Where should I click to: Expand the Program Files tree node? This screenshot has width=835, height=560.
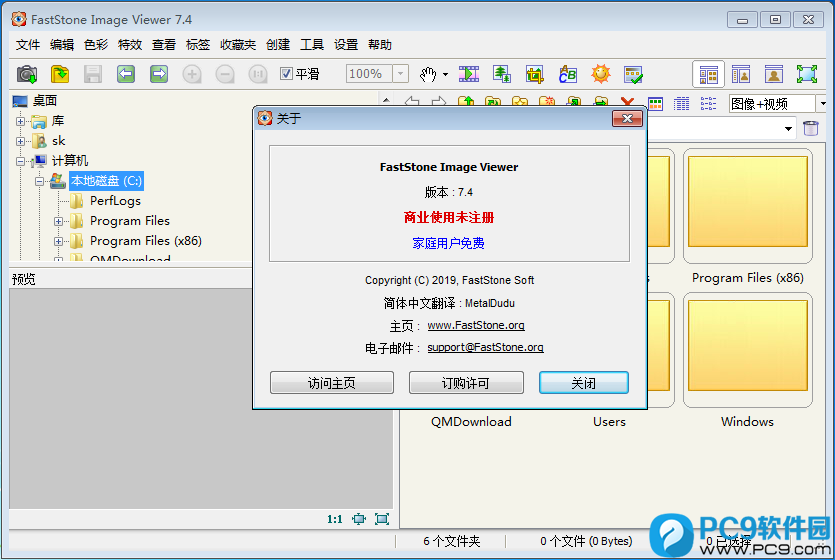[x=59, y=221]
